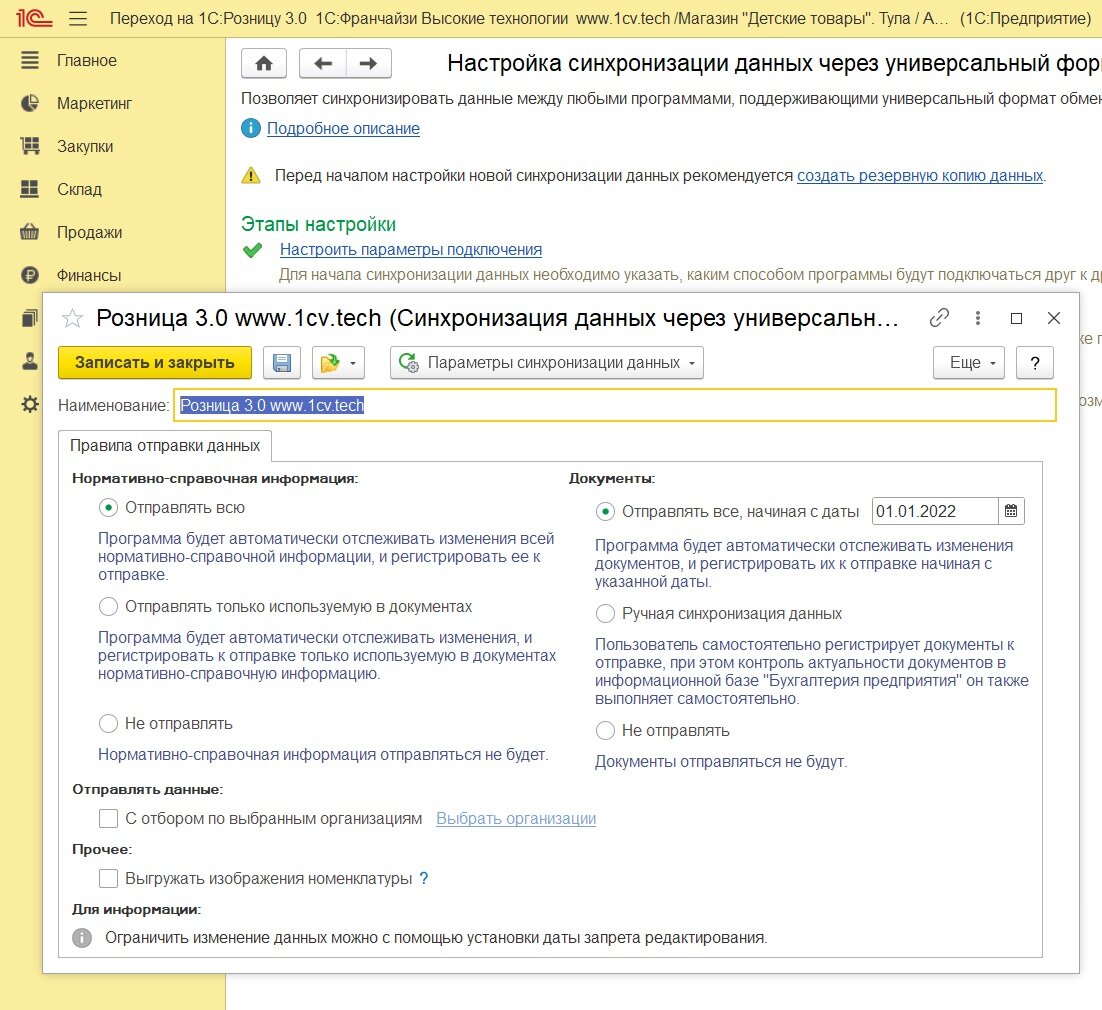Expand the create-based-on folder dropdown
Viewport: 1102px width, 1010px height.
[338, 363]
